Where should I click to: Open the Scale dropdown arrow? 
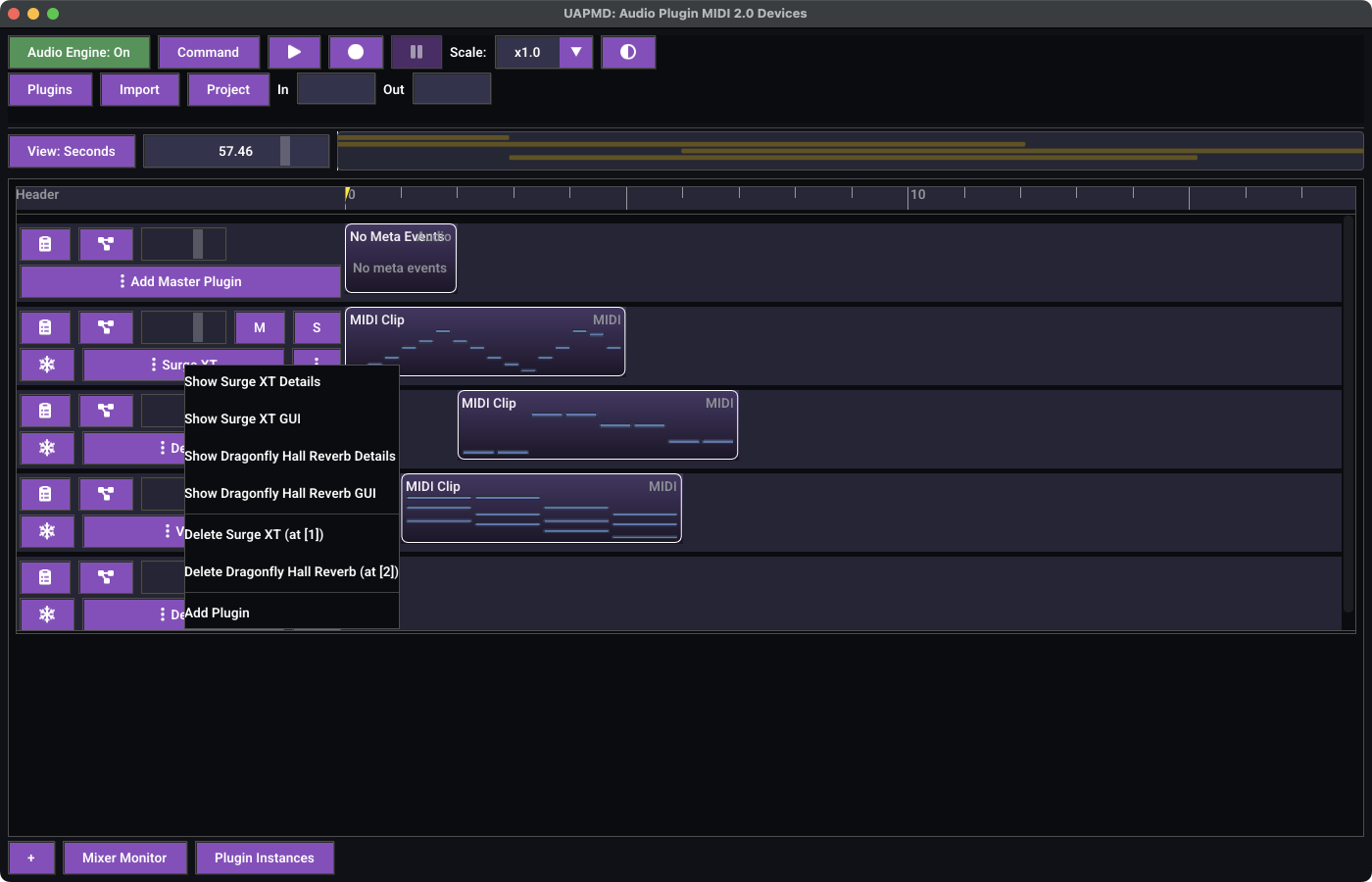coord(576,52)
